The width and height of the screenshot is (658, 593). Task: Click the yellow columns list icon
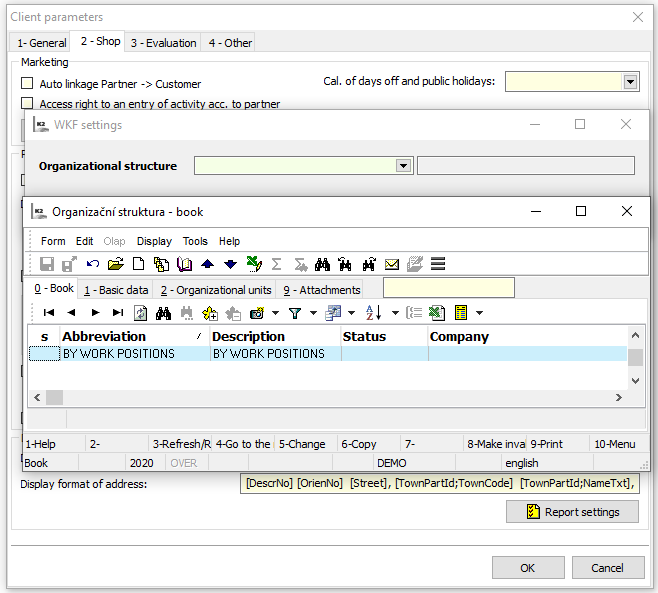click(x=461, y=313)
